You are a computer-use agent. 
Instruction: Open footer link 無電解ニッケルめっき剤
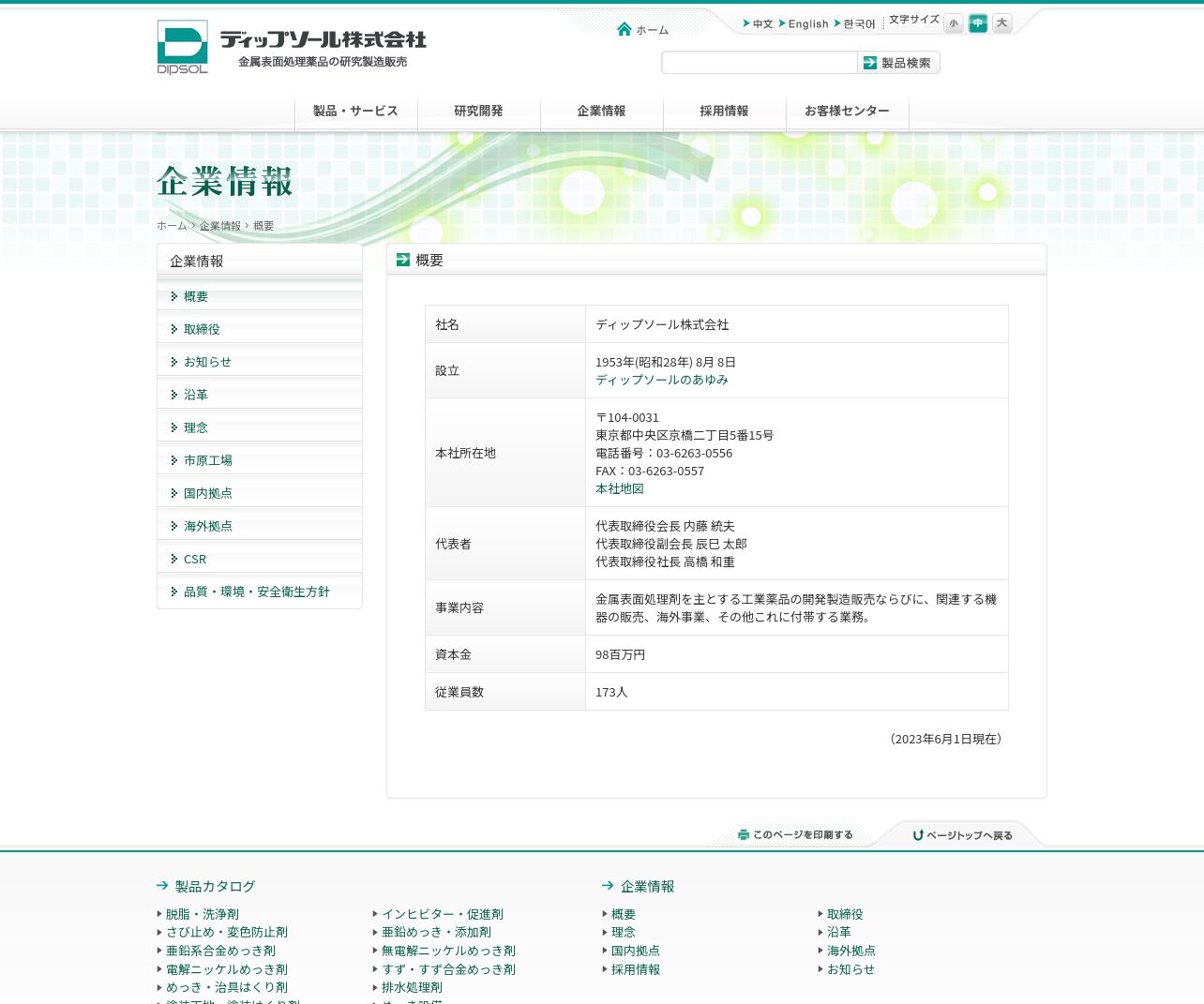click(x=448, y=951)
